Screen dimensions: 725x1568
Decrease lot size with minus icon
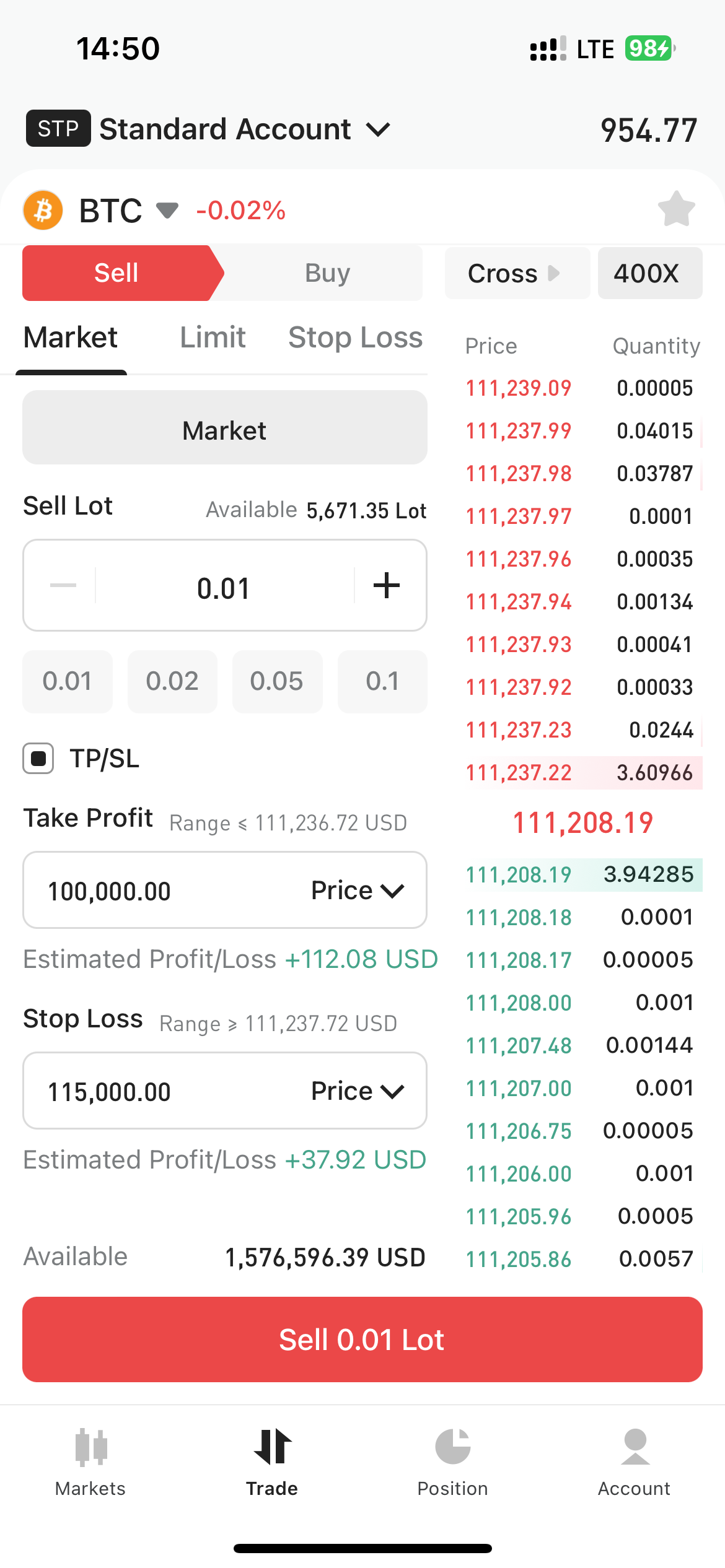(x=63, y=585)
